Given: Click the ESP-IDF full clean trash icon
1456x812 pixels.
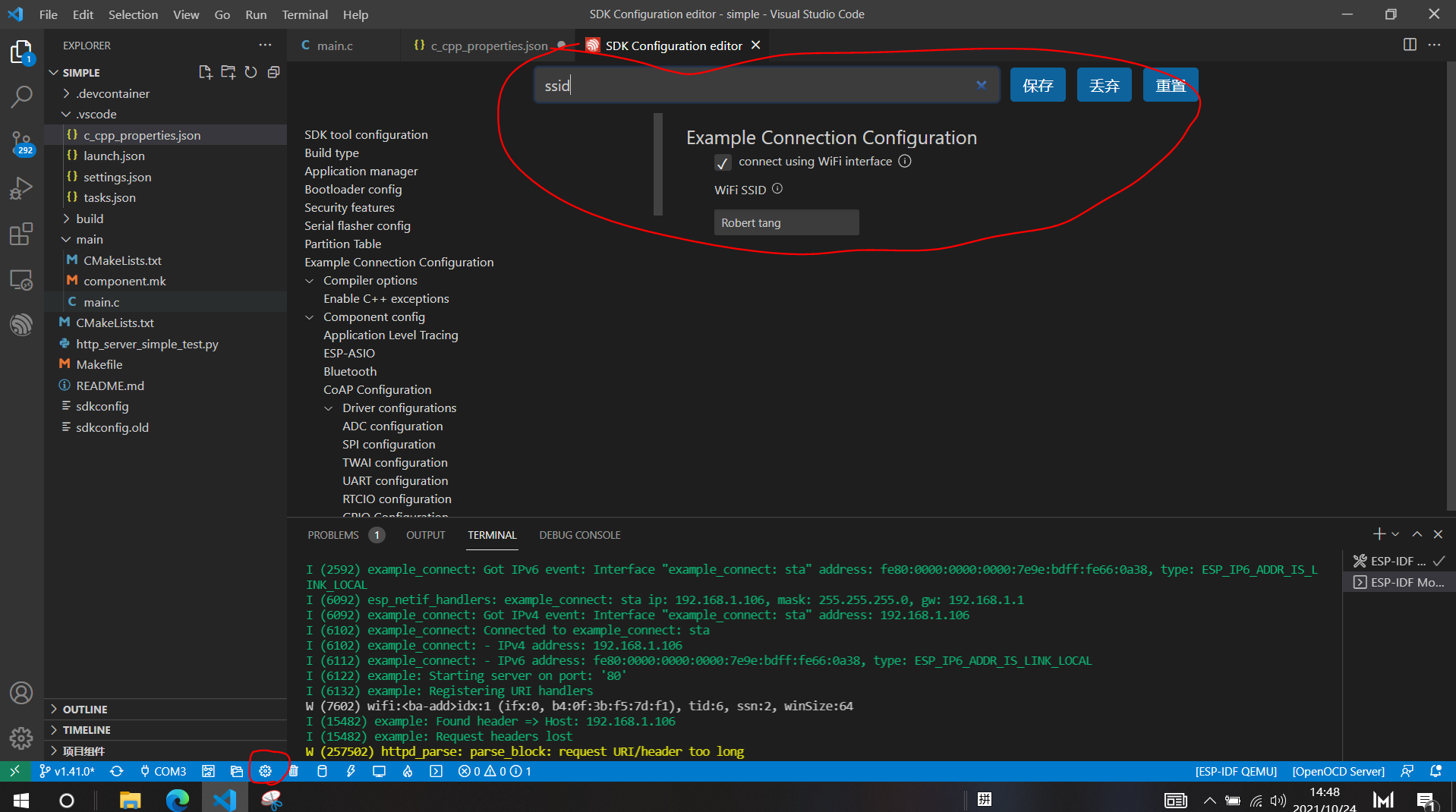Looking at the screenshot, I should (x=293, y=771).
